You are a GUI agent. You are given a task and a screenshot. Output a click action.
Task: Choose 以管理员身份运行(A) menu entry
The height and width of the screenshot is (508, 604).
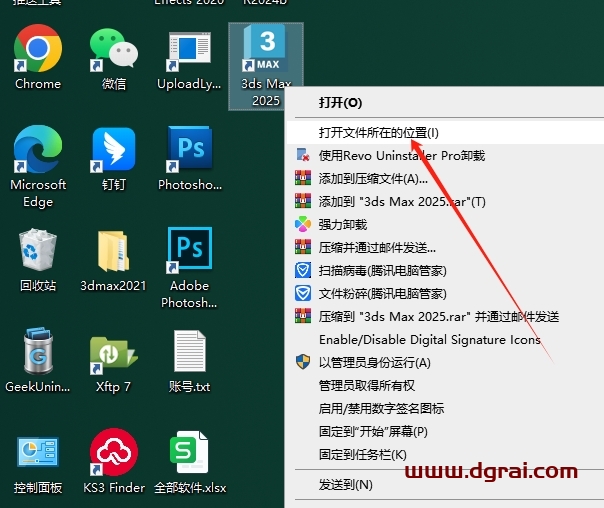click(x=445, y=363)
